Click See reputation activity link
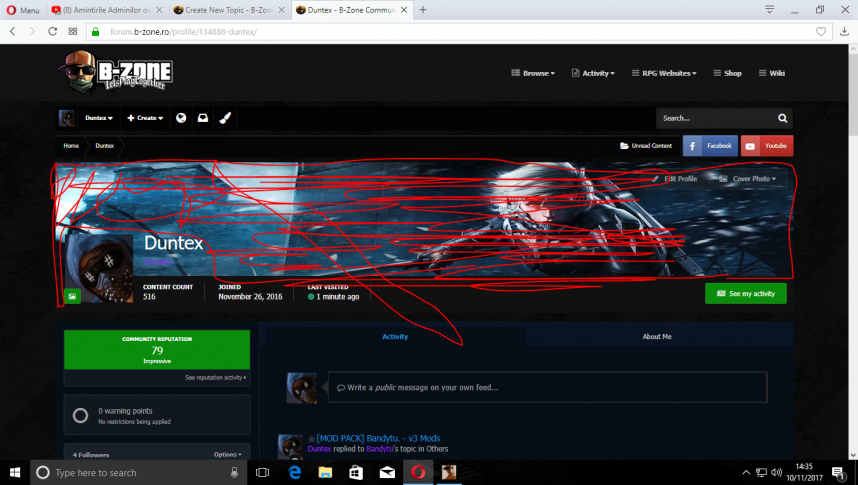This screenshot has height=485, width=858. click(x=215, y=378)
